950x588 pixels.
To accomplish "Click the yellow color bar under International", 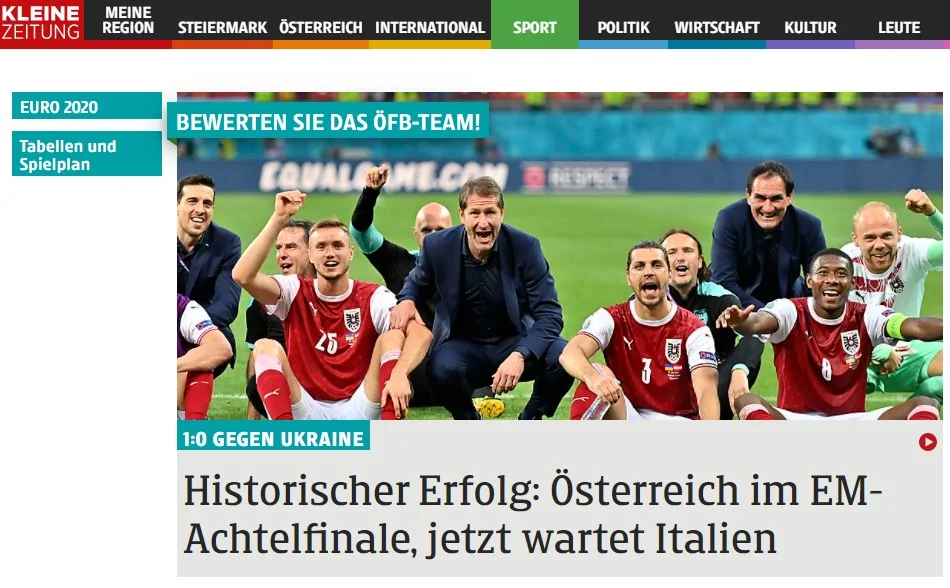I will pos(430,44).
